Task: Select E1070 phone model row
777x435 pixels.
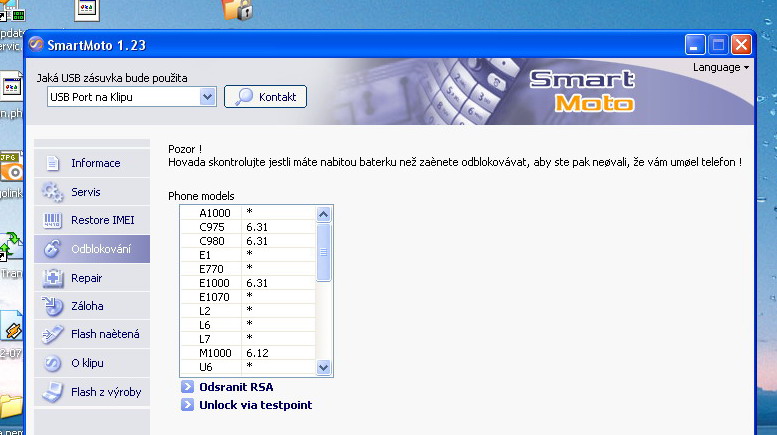Action: tap(248, 297)
